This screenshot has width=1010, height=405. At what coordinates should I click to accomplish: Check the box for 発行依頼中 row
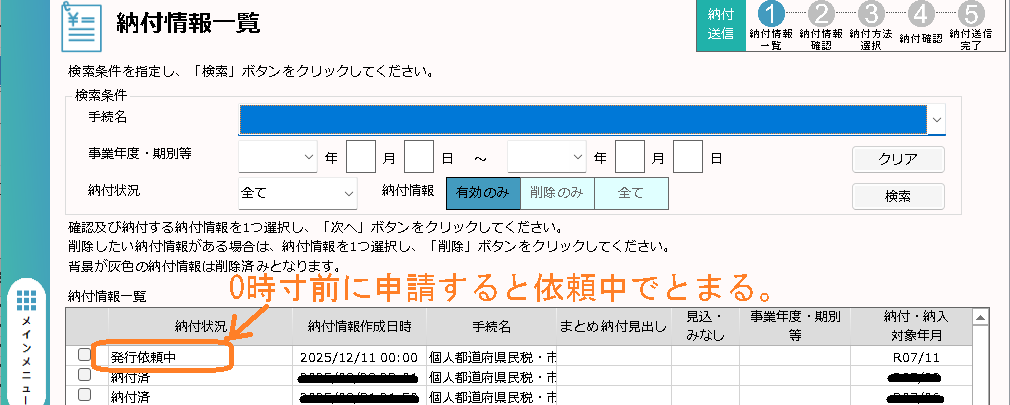point(84,355)
